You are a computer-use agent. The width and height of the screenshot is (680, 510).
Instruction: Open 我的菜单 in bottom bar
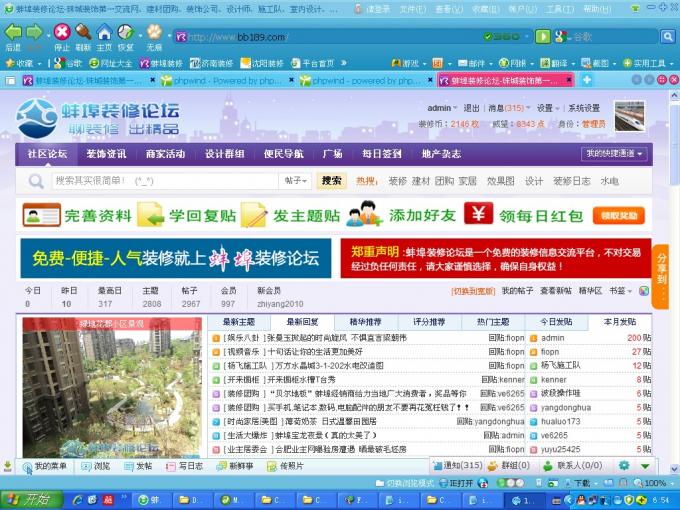click(45, 466)
